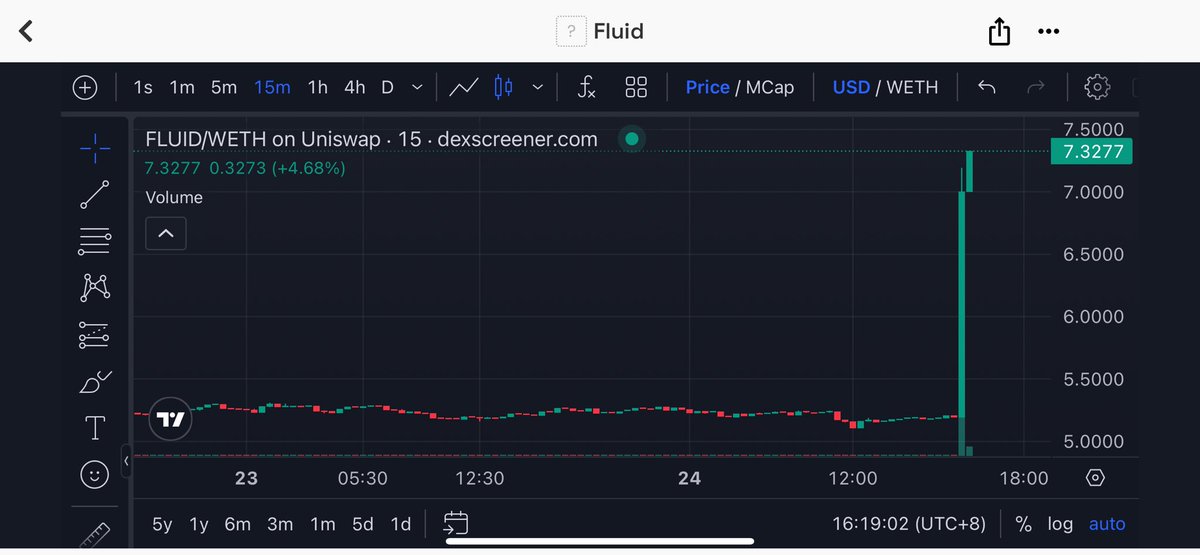Screen dimensions: 1200x555
Task: Open the emoji icons tool
Action: [x=95, y=476]
